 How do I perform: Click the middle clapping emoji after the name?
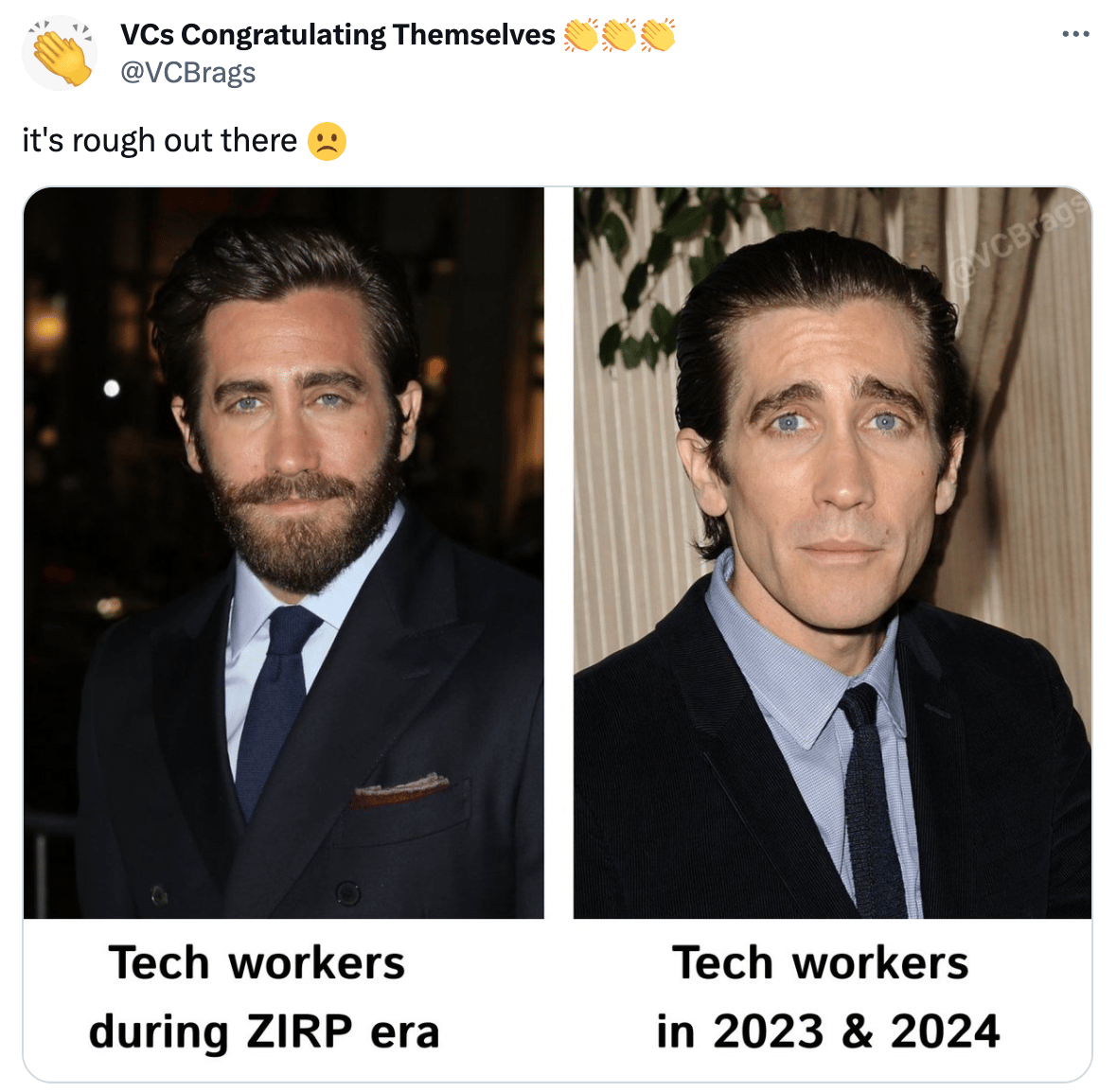point(619,35)
